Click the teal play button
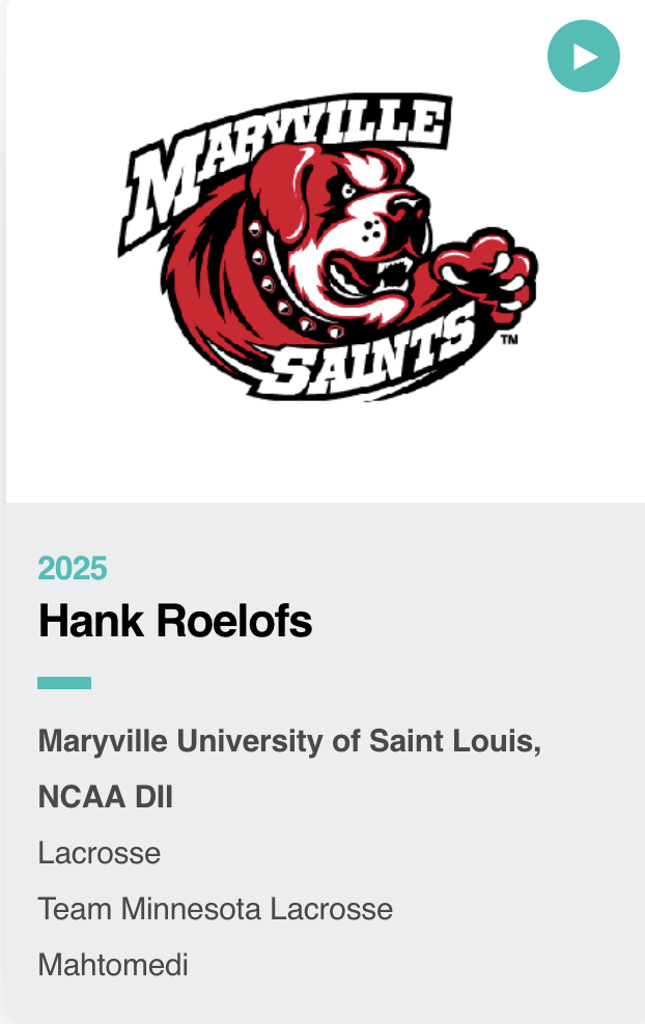 [583, 56]
